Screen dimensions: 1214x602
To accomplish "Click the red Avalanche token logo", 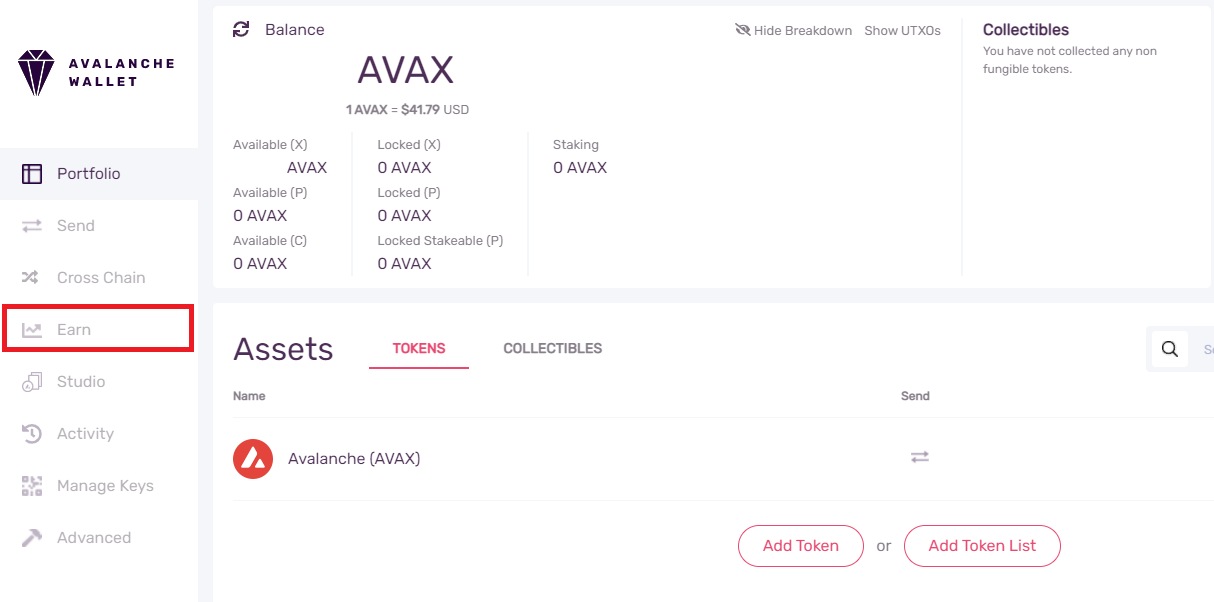I will [253, 459].
